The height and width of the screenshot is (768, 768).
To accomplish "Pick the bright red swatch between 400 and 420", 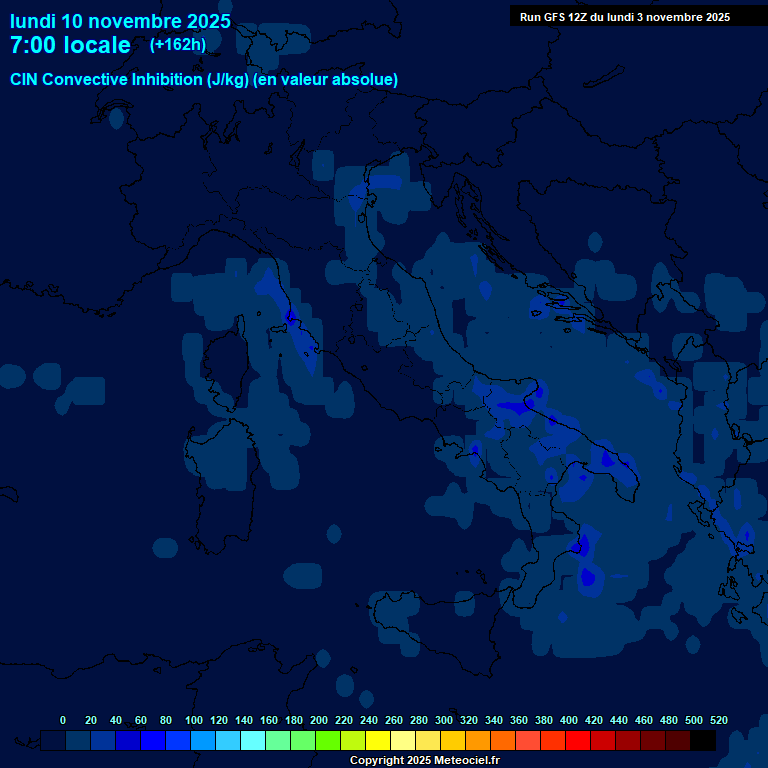I will pos(578,741).
